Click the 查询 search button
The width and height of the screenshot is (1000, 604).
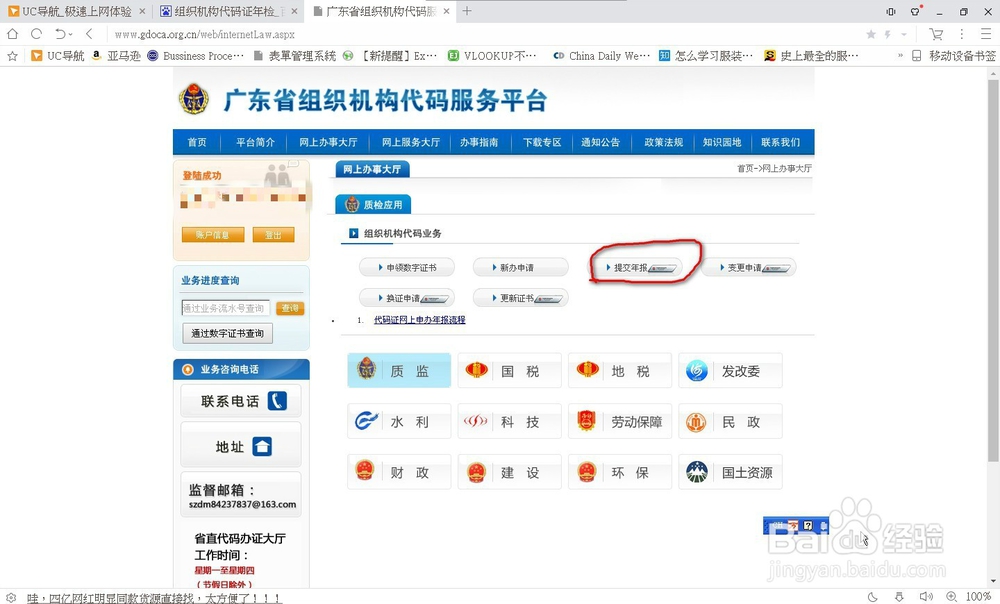coord(290,308)
